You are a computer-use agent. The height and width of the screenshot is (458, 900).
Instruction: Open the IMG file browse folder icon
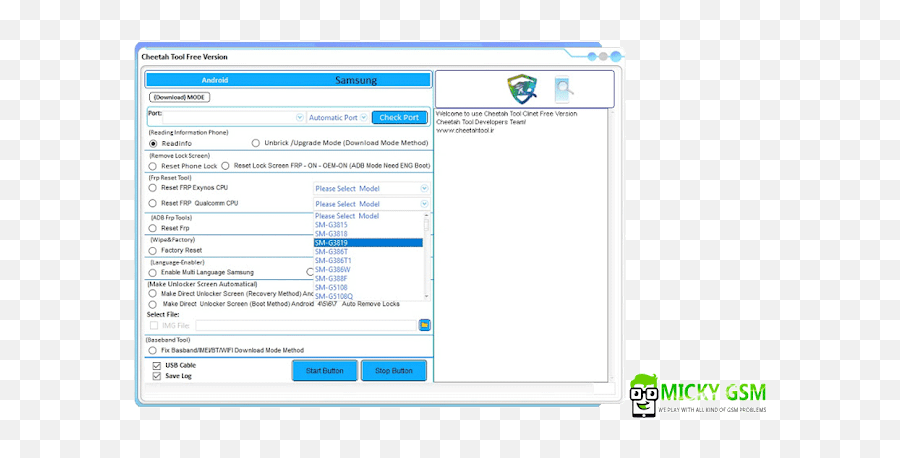[x=424, y=325]
